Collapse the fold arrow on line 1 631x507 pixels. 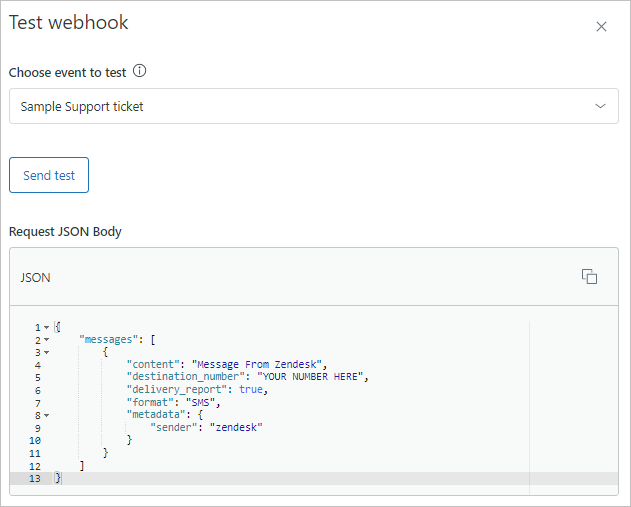[x=47, y=328]
